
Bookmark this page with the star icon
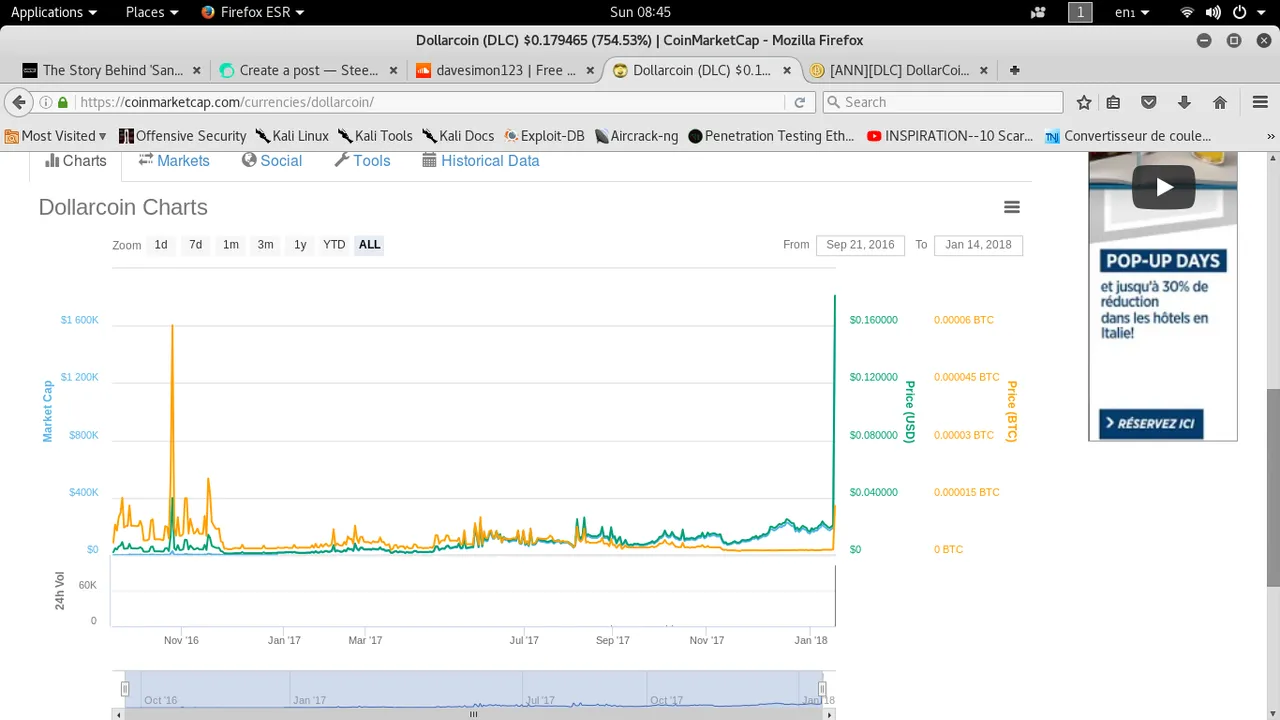point(1084,102)
